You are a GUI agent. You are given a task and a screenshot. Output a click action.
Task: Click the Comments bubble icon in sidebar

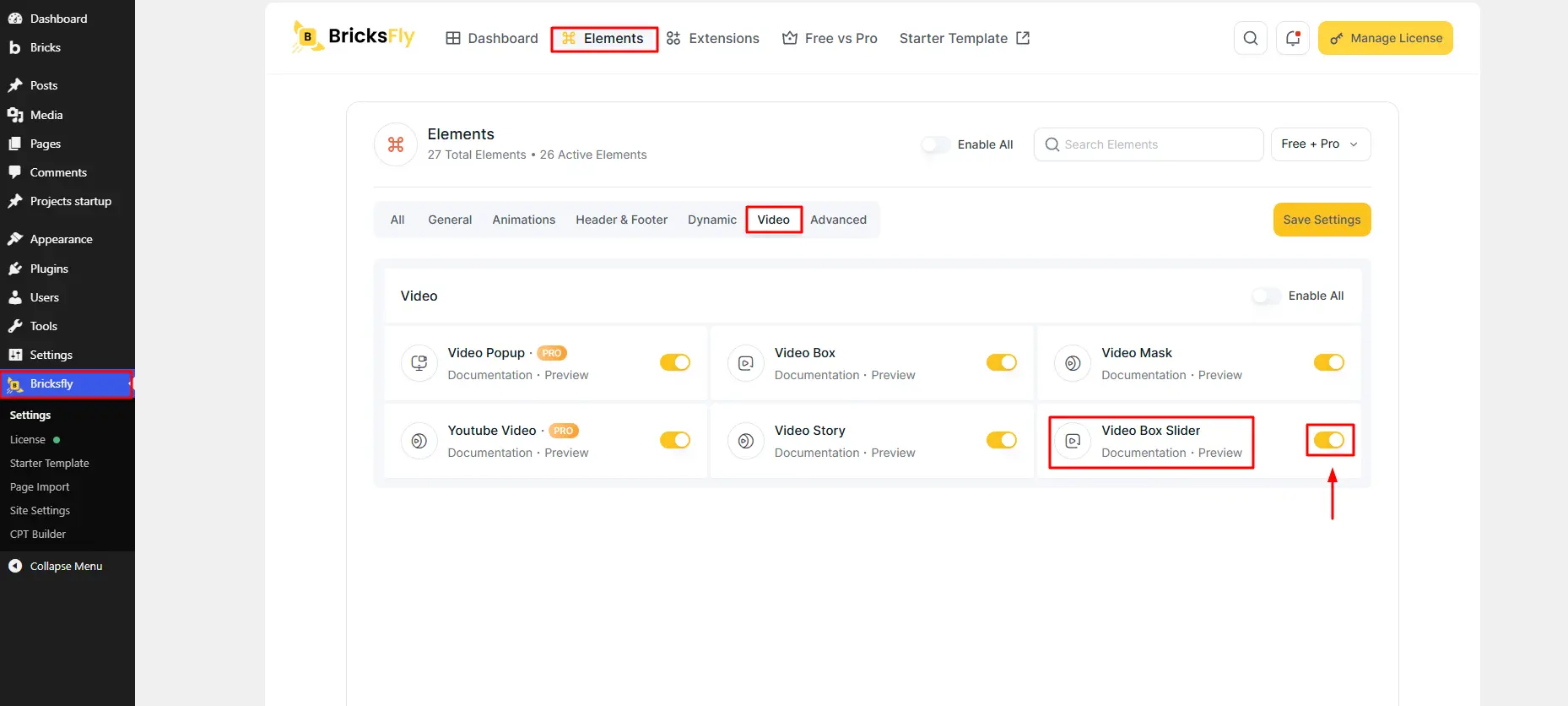(x=15, y=172)
